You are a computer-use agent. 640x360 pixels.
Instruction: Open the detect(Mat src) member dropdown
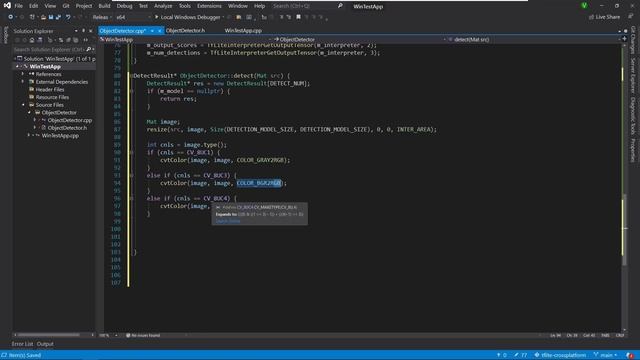click(534, 40)
